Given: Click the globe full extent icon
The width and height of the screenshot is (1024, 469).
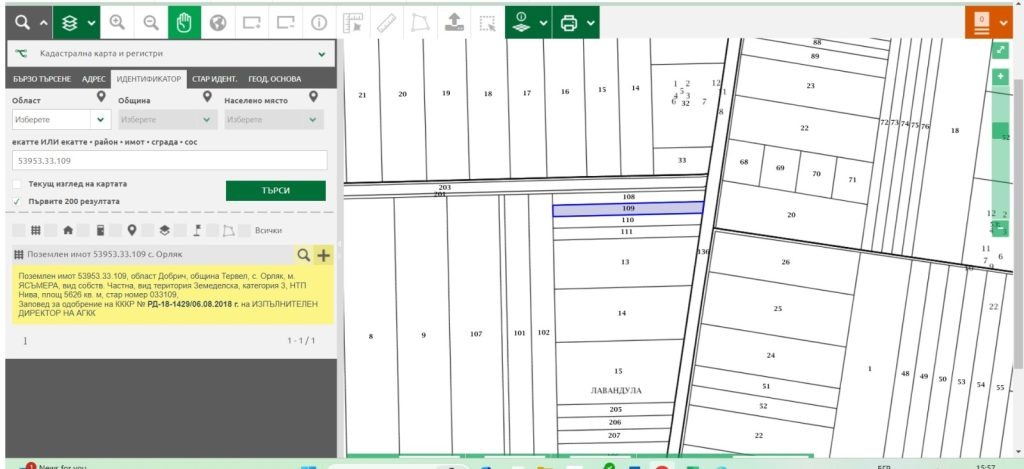Looking at the screenshot, I should pos(217,21).
